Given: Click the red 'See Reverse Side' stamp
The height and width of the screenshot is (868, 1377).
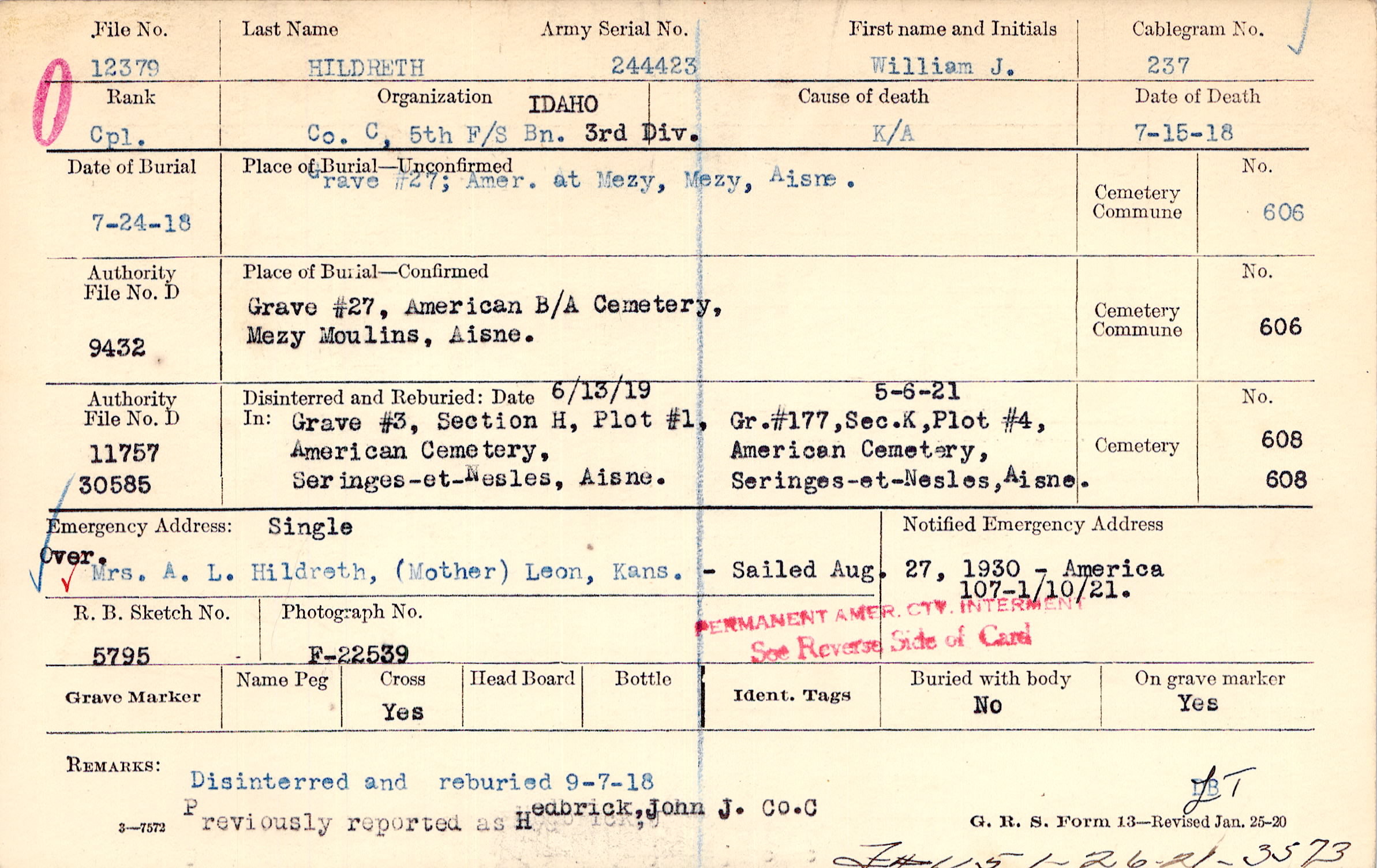Looking at the screenshot, I should pos(890,643).
